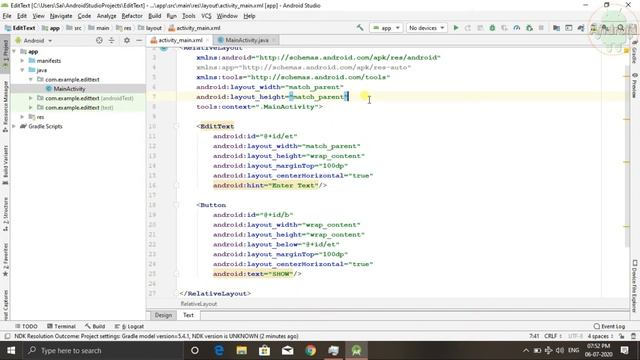Select the Text editor tab
The width and height of the screenshot is (640, 360).
[188, 315]
